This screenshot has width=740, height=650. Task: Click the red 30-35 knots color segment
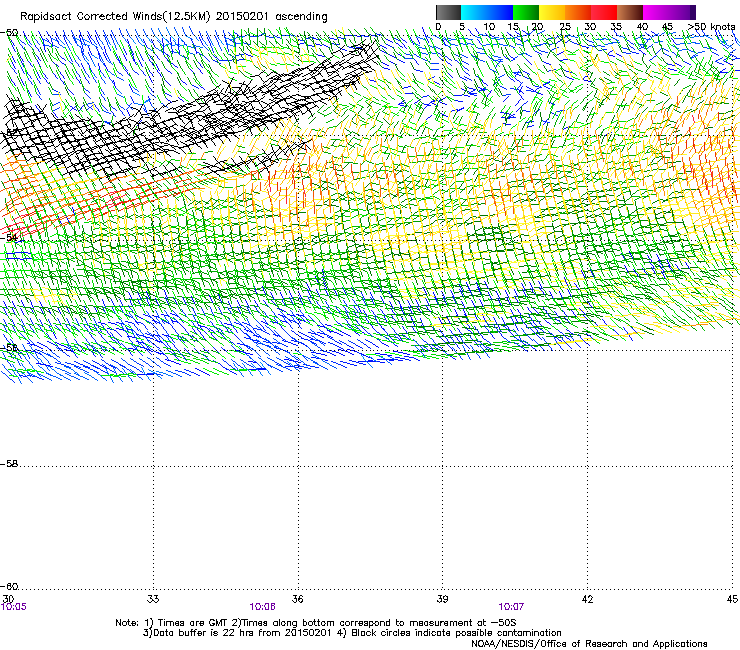[x=604, y=12]
